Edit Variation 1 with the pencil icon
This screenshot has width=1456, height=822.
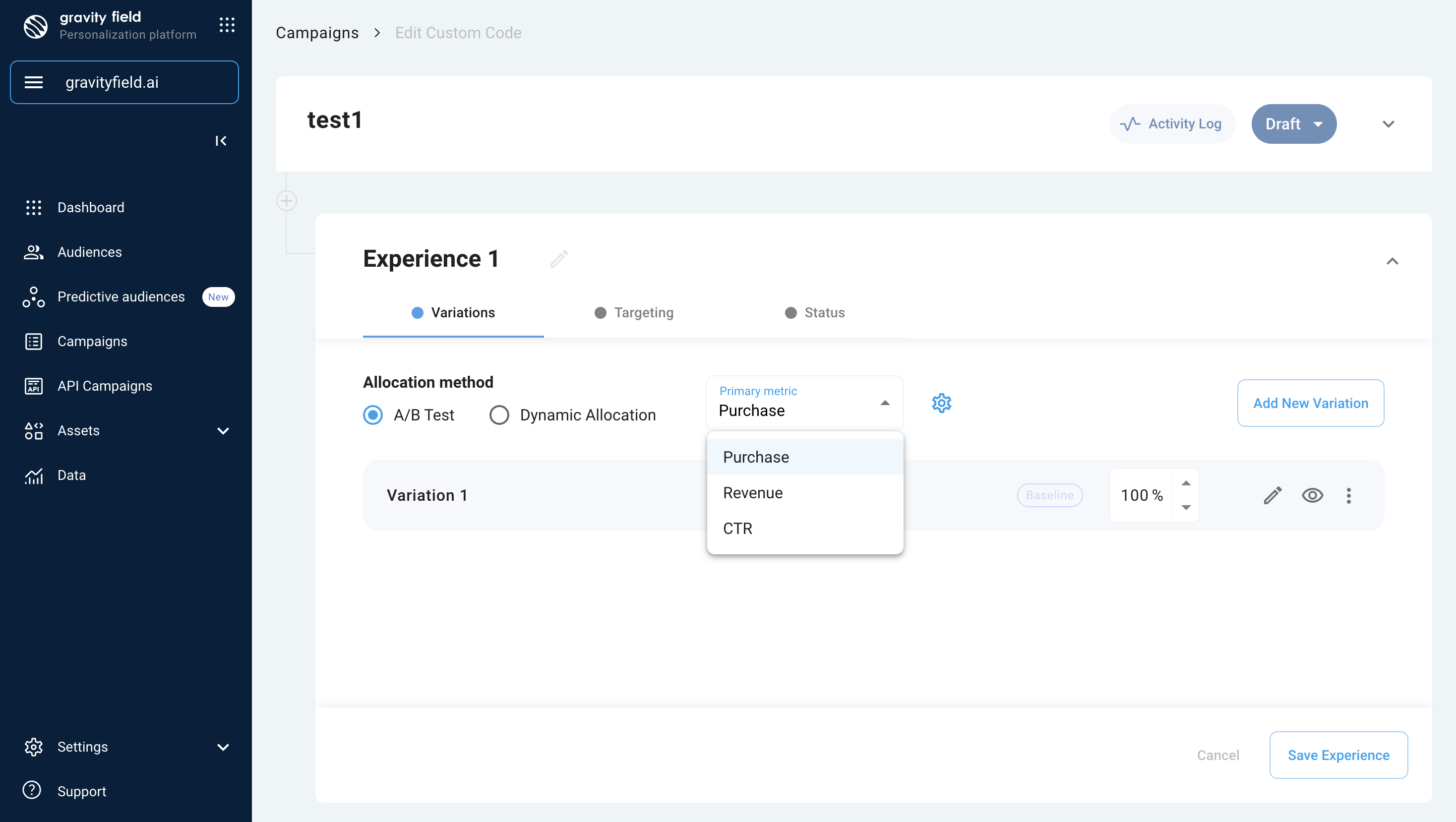pyautogui.click(x=1273, y=495)
